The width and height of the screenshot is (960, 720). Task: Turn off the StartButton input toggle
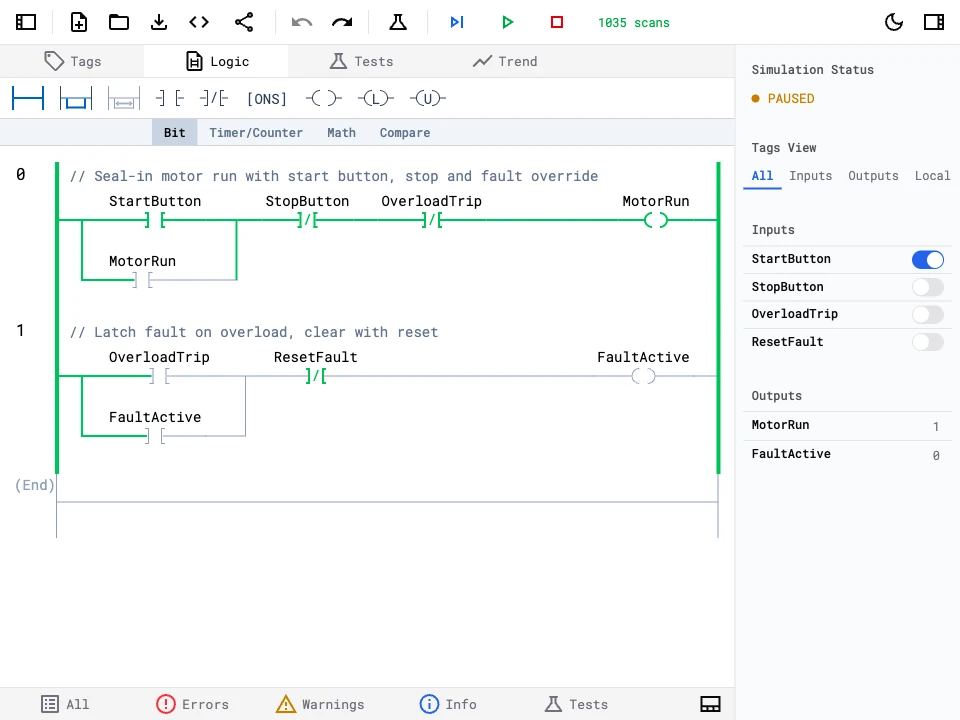tap(927, 259)
